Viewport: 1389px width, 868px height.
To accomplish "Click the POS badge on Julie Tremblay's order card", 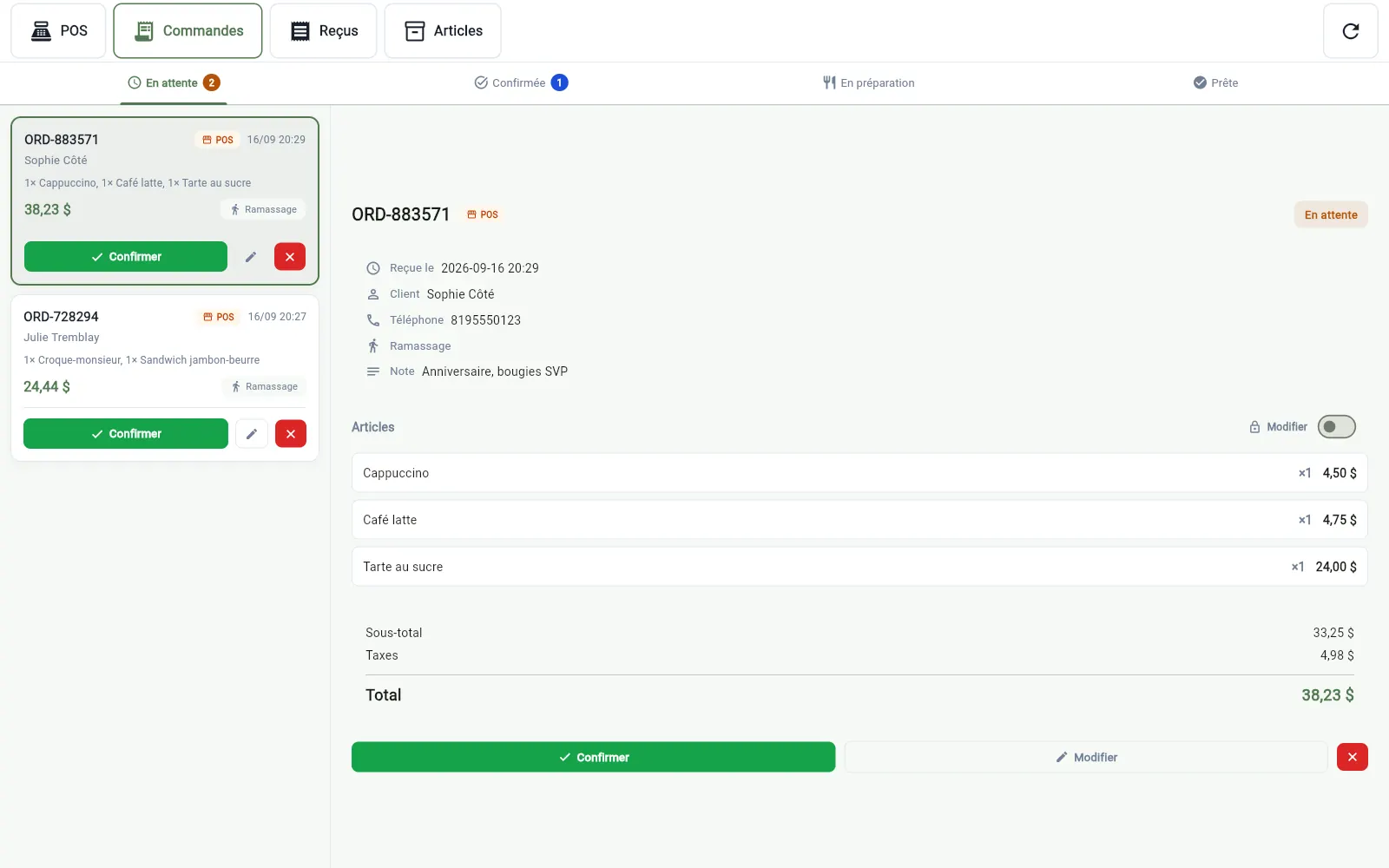I will (x=219, y=317).
